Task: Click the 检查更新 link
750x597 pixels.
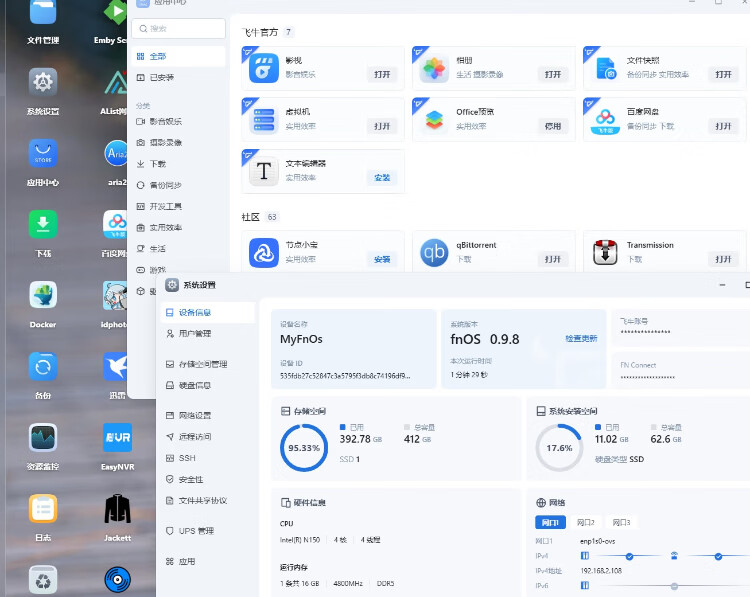Action: click(x=581, y=339)
